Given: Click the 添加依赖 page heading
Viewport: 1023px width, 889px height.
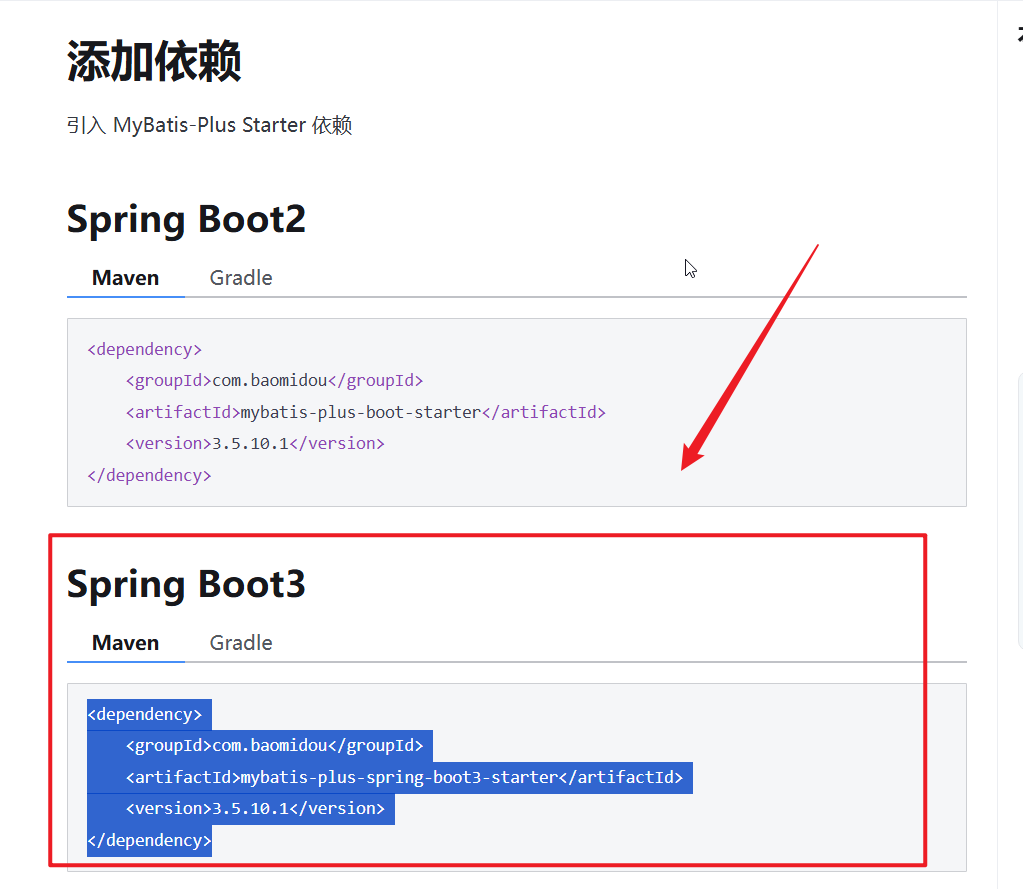Looking at the screenshot, I should point(154,61).
